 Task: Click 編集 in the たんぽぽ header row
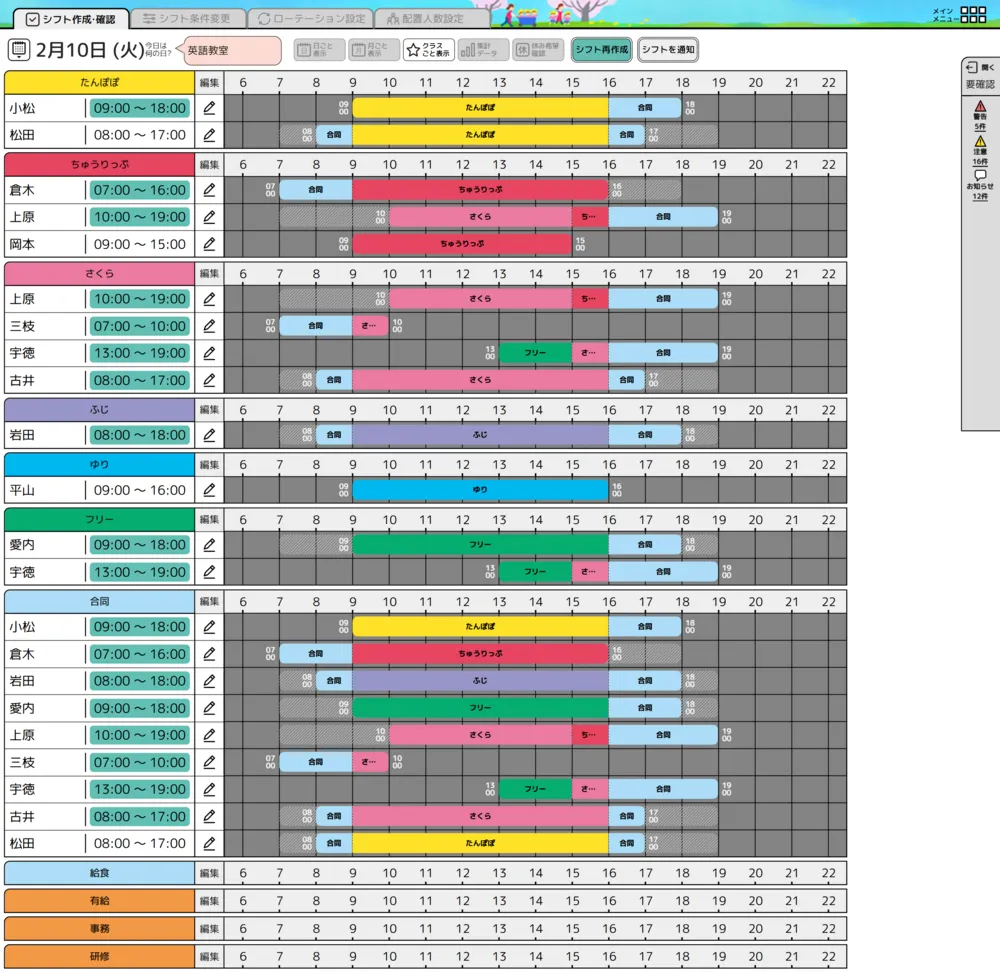(209, 82)
